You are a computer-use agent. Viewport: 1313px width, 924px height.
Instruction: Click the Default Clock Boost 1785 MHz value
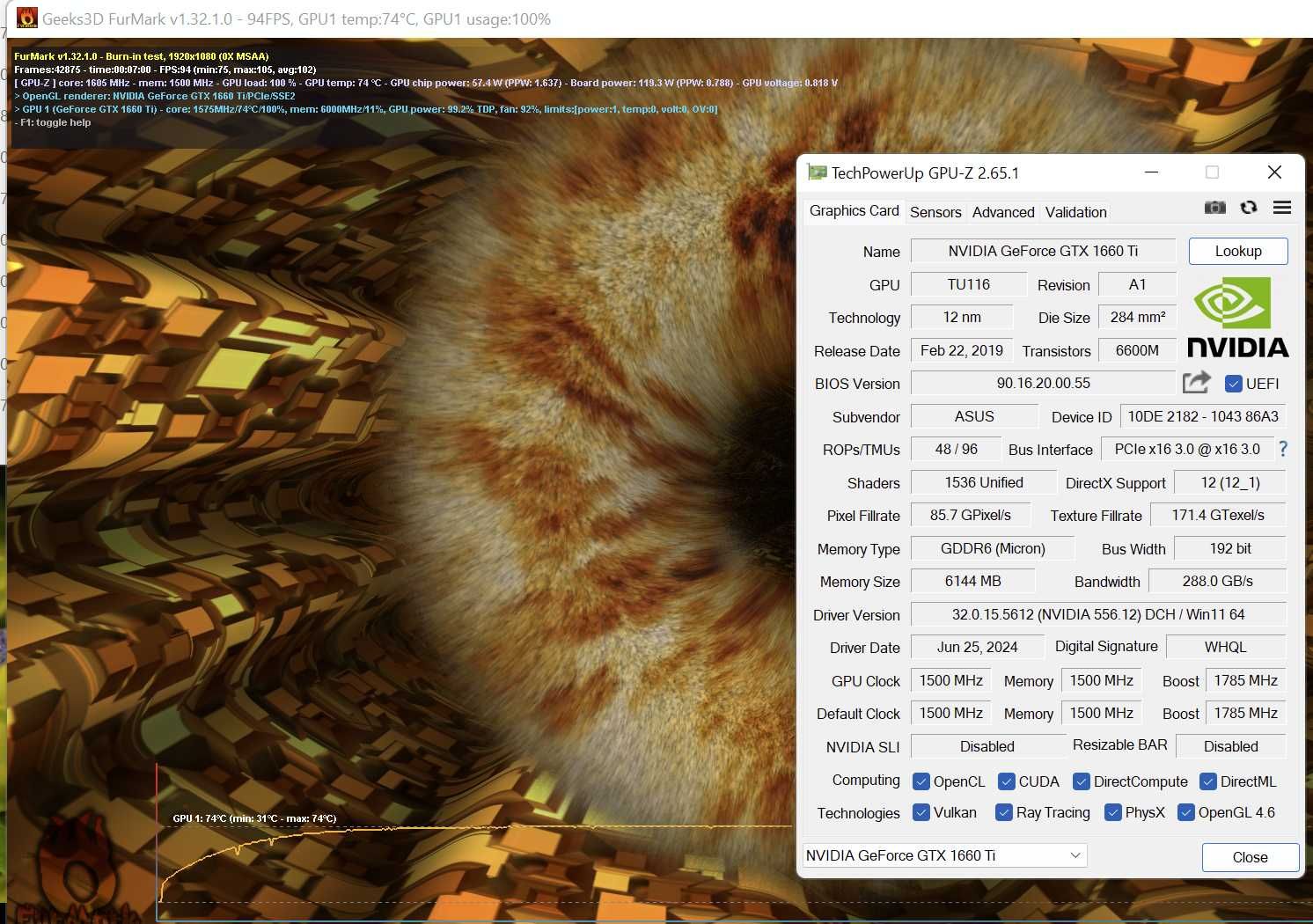click(x=1245, y=713)
